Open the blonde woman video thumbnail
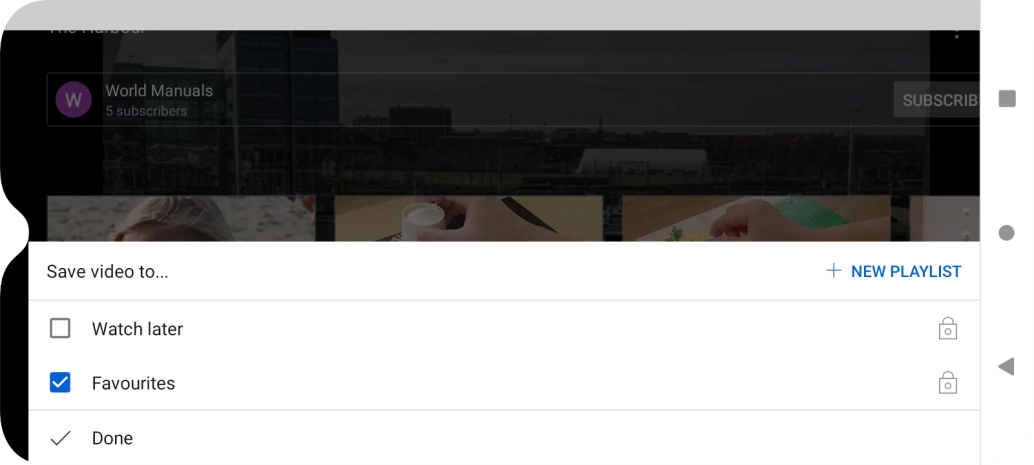The image size is (1034, 465). pos(181,218)
